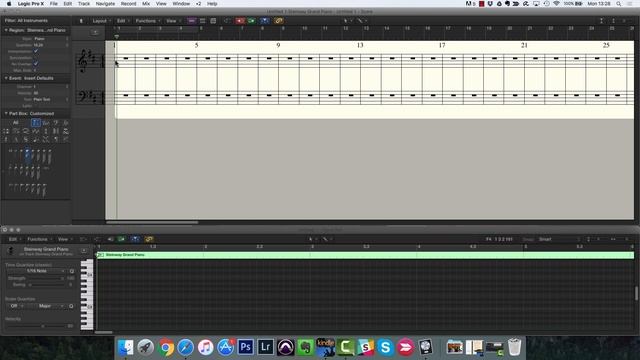This screenshot has width=640, height=360.
Task: Collapse the Part Box section
Action: [6, 113]
